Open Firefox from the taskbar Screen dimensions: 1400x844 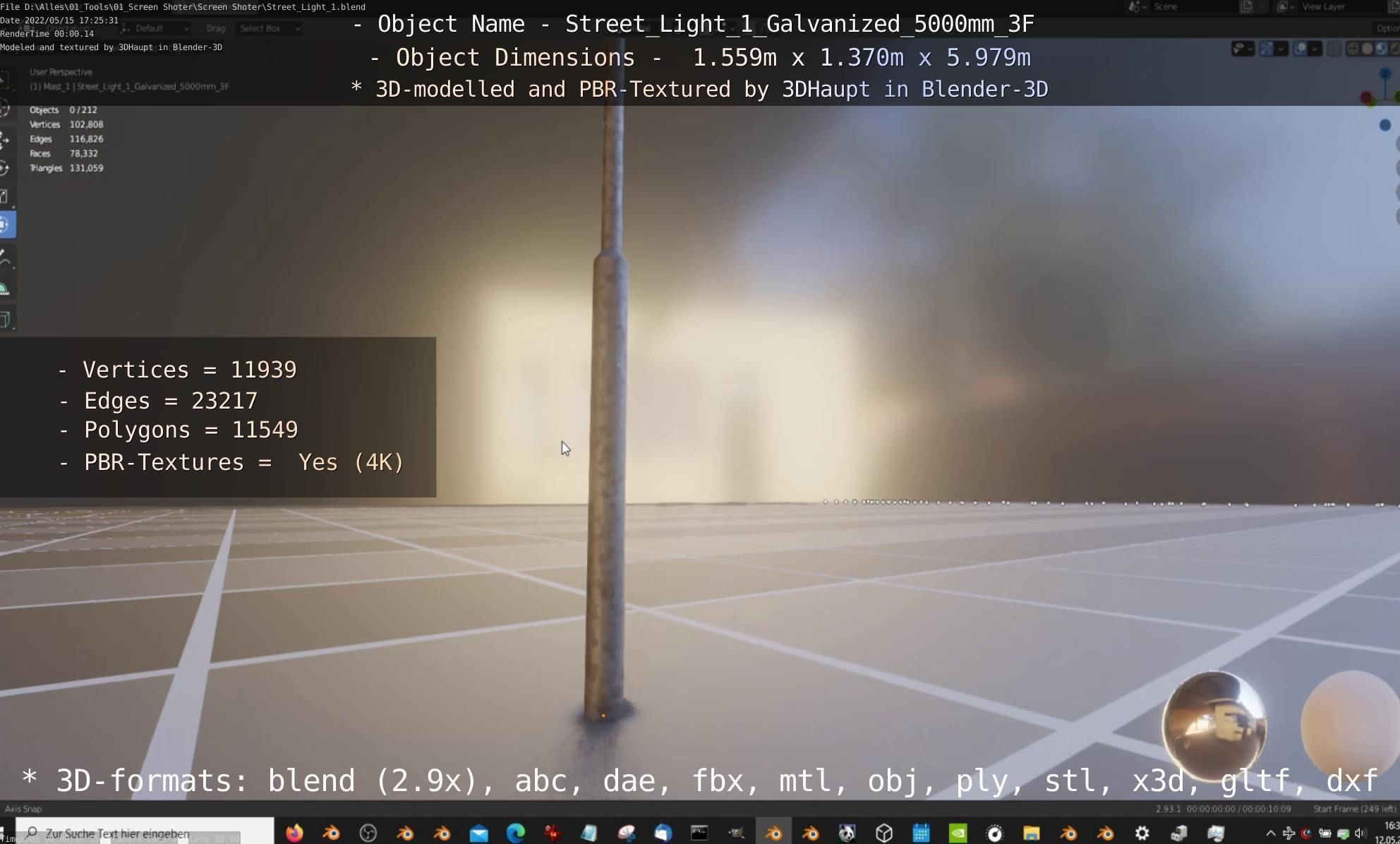(x=294, y=833)
